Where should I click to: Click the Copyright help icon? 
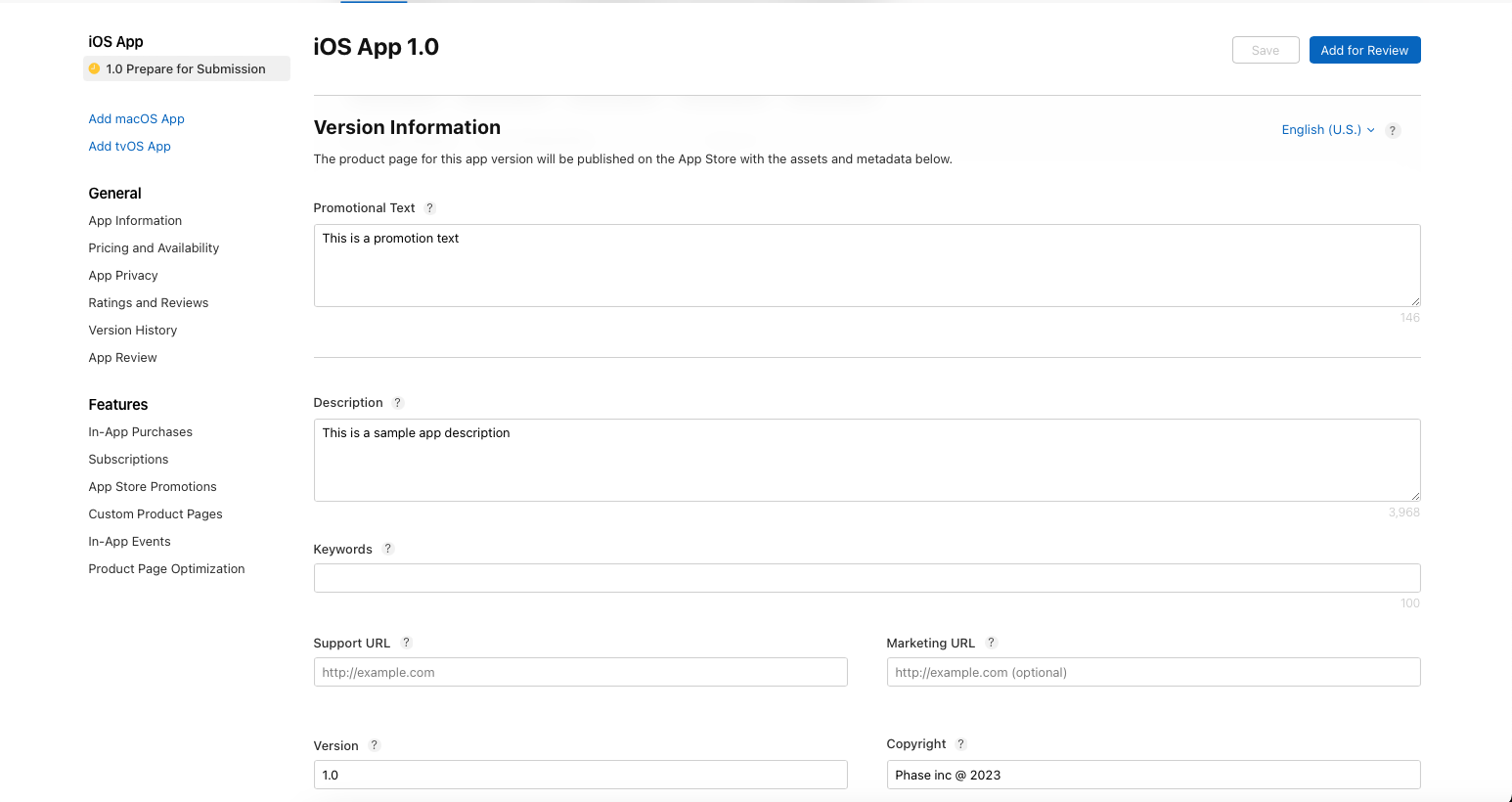[960, 743]
